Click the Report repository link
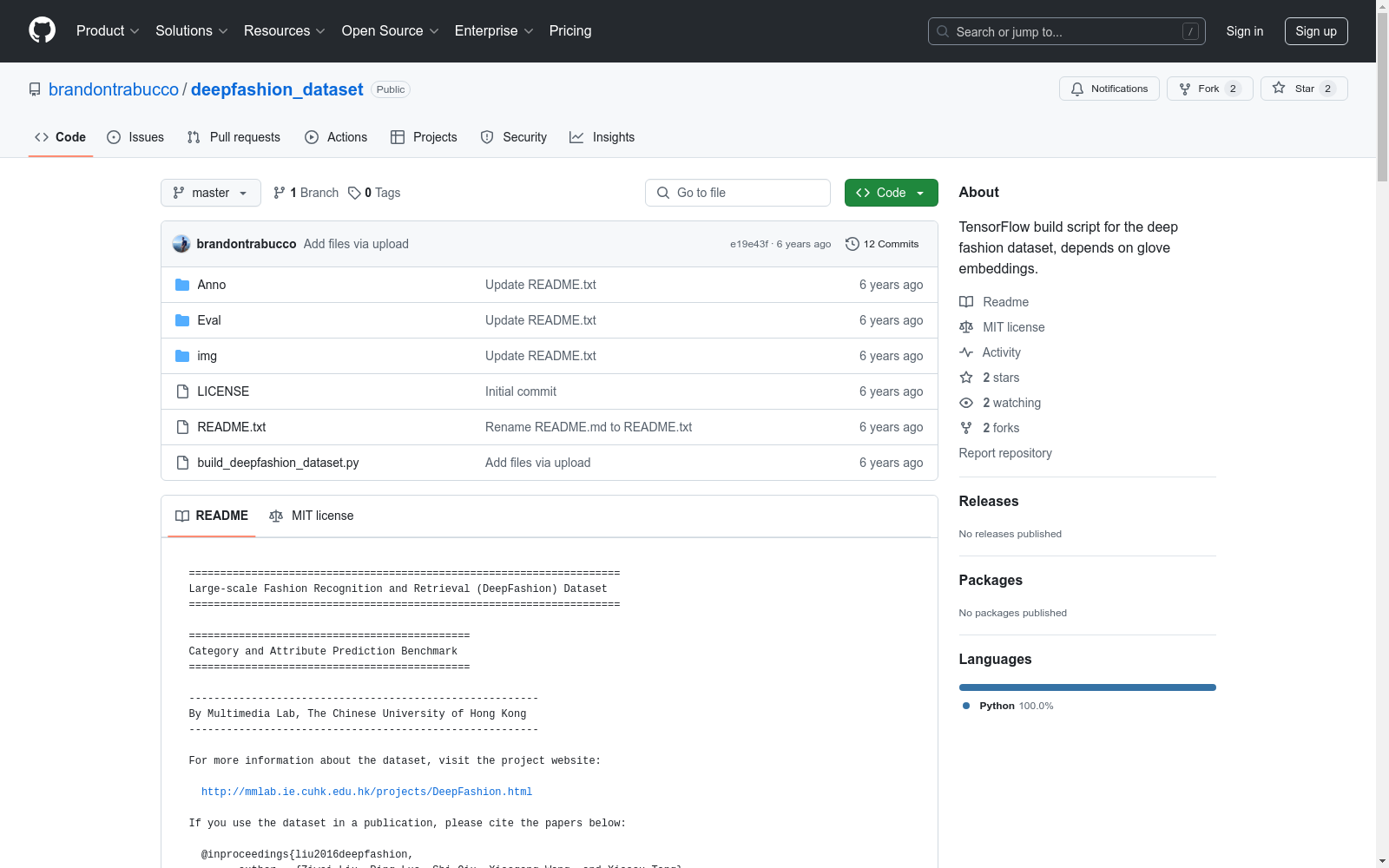The width and height of the screenshot is (1389, 868). (1005, 453)
